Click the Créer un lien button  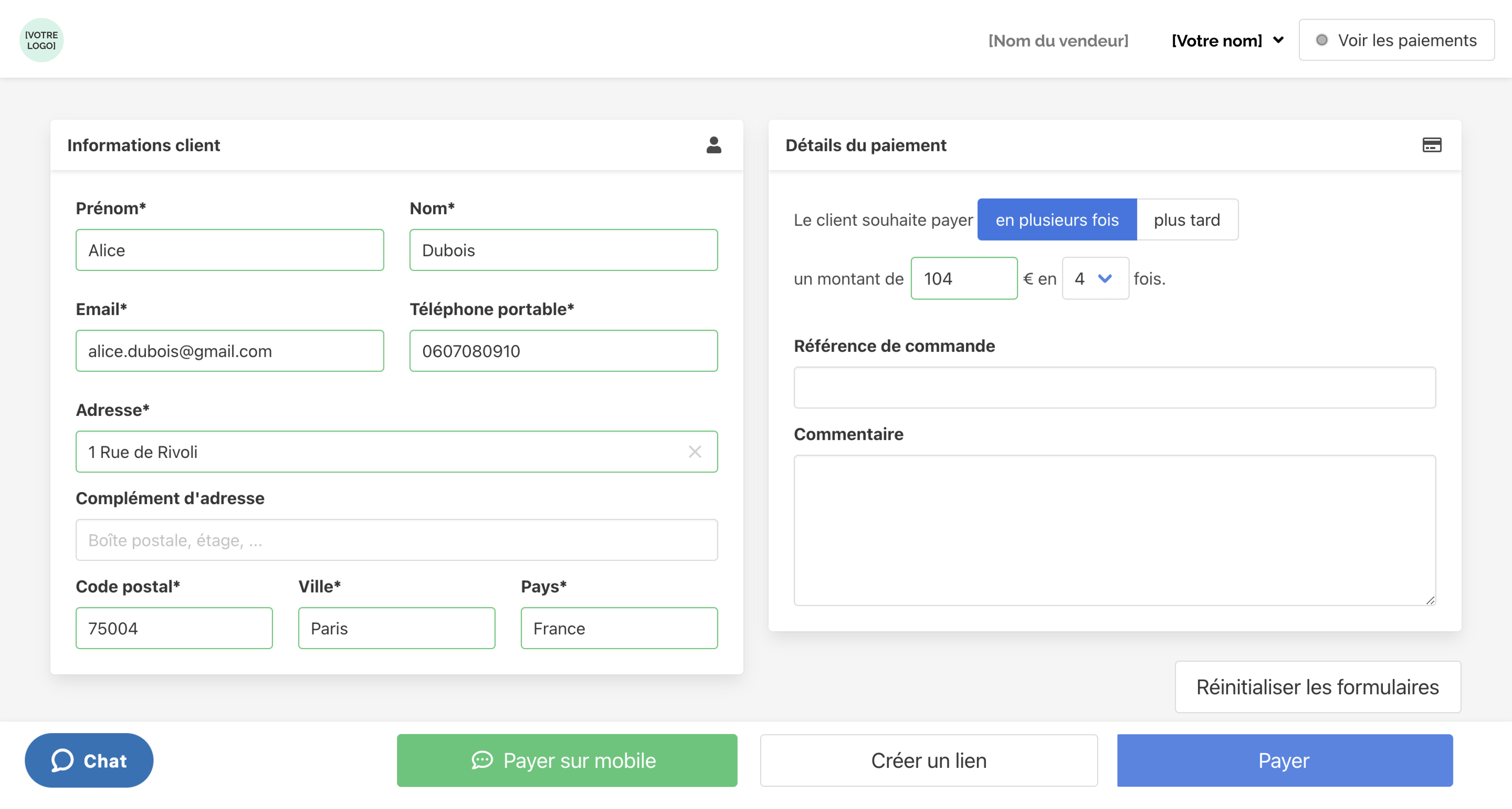pos(929,760)
